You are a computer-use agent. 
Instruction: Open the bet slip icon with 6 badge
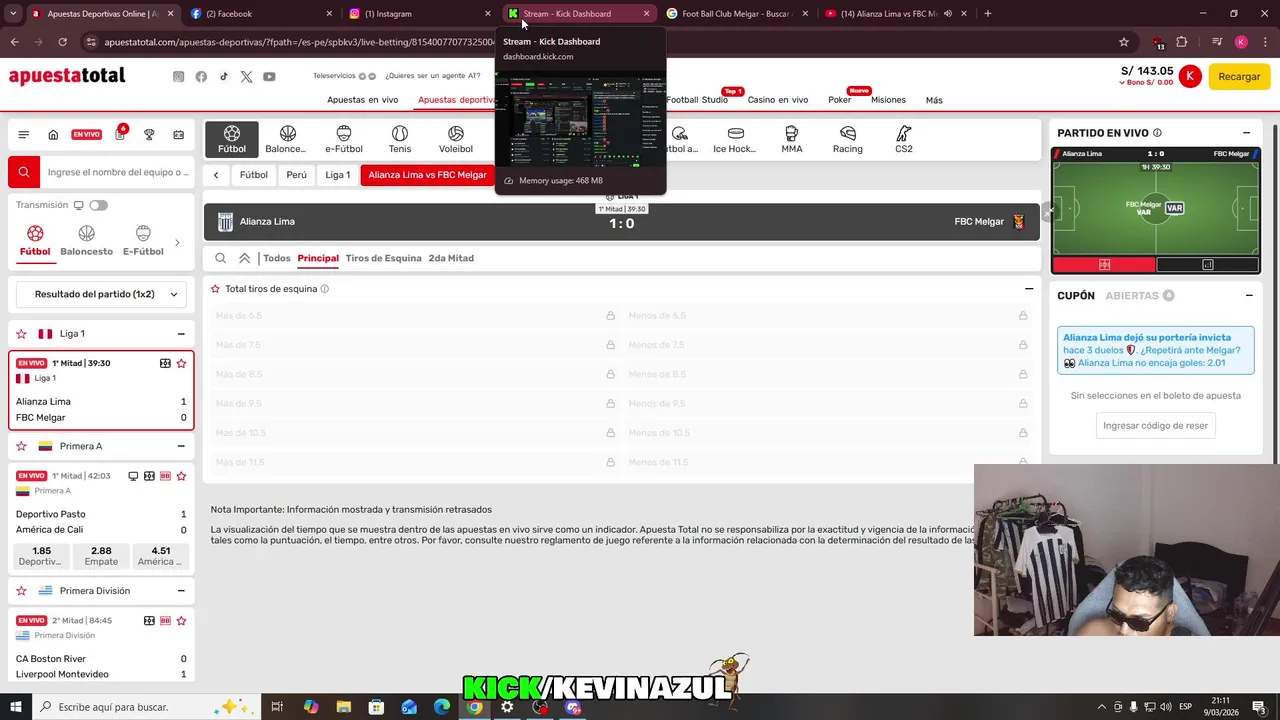[120, 134]
